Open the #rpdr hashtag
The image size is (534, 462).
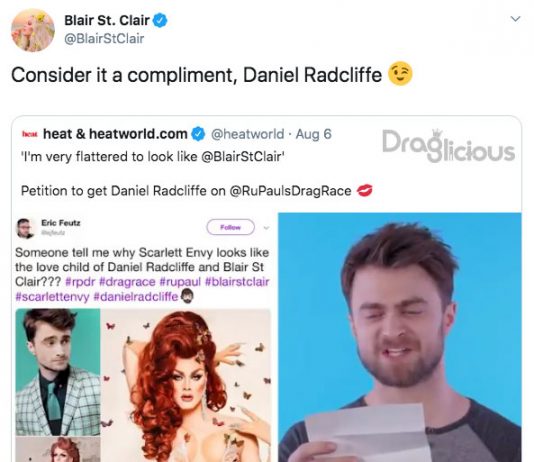tap(80, 282)
